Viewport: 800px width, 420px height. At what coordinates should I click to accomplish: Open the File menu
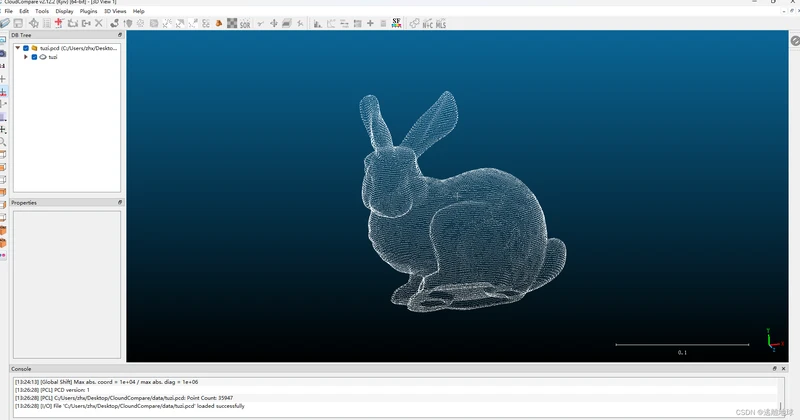[x=9, y=11]
